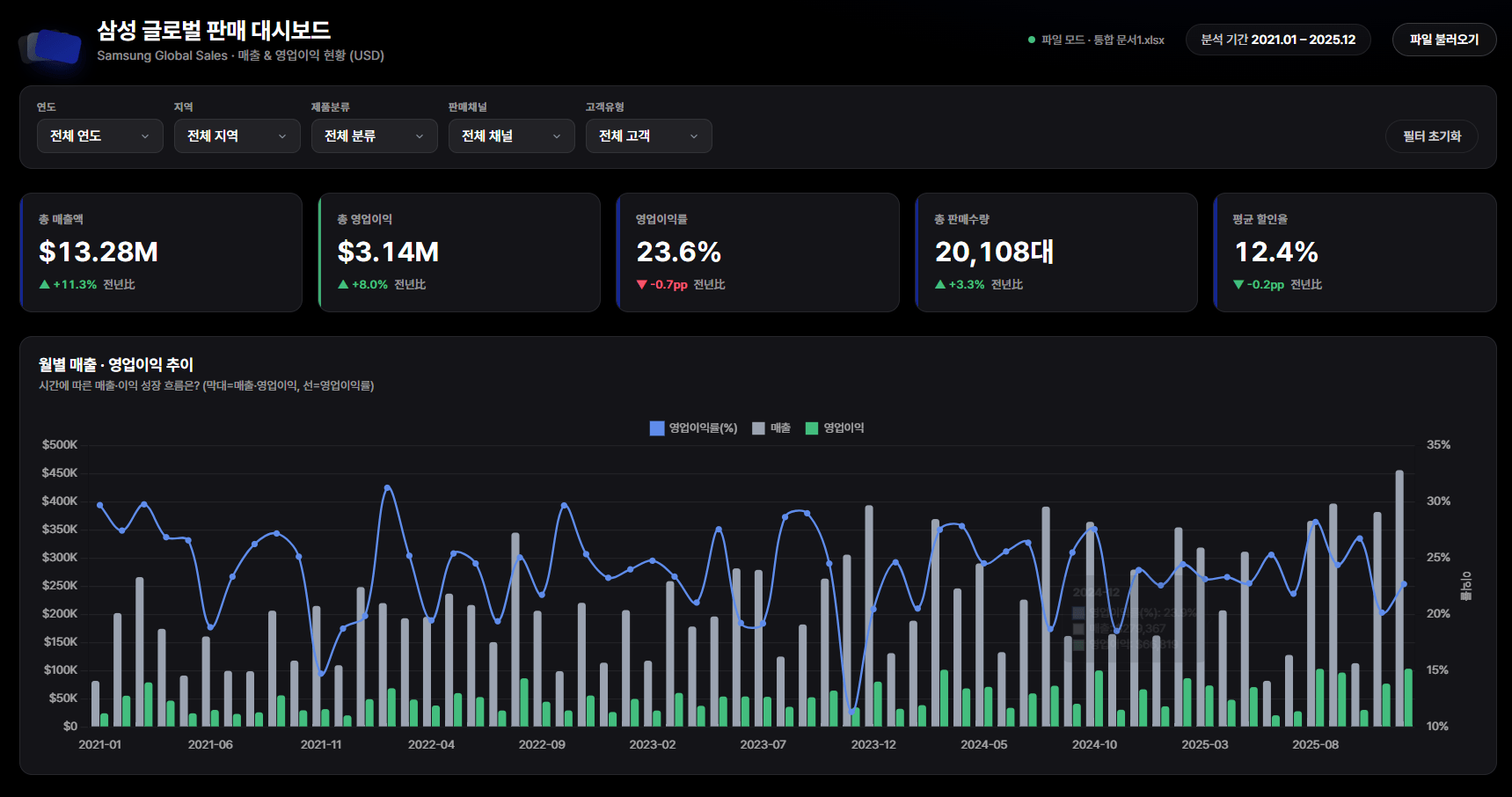Click the 총 매출액 $13.28M KPI card
The width and height of the screenshot is (1512, 797).
click(x=161, y=252)
